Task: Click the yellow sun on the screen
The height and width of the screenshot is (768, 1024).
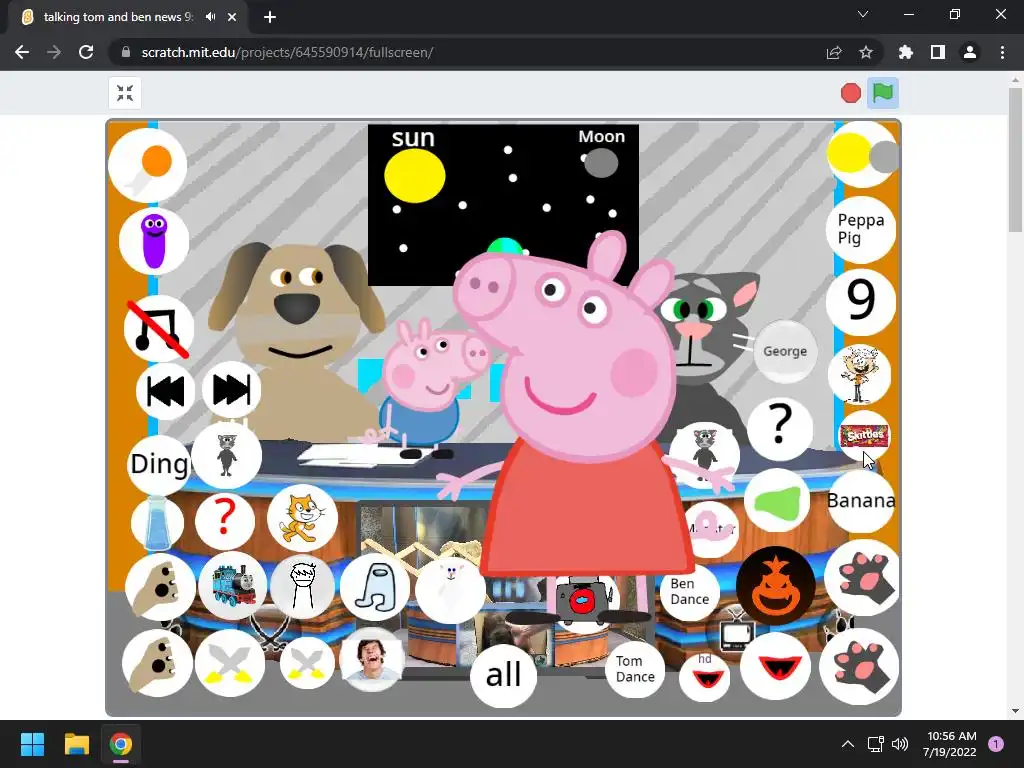Action: [x=415, y=176]
